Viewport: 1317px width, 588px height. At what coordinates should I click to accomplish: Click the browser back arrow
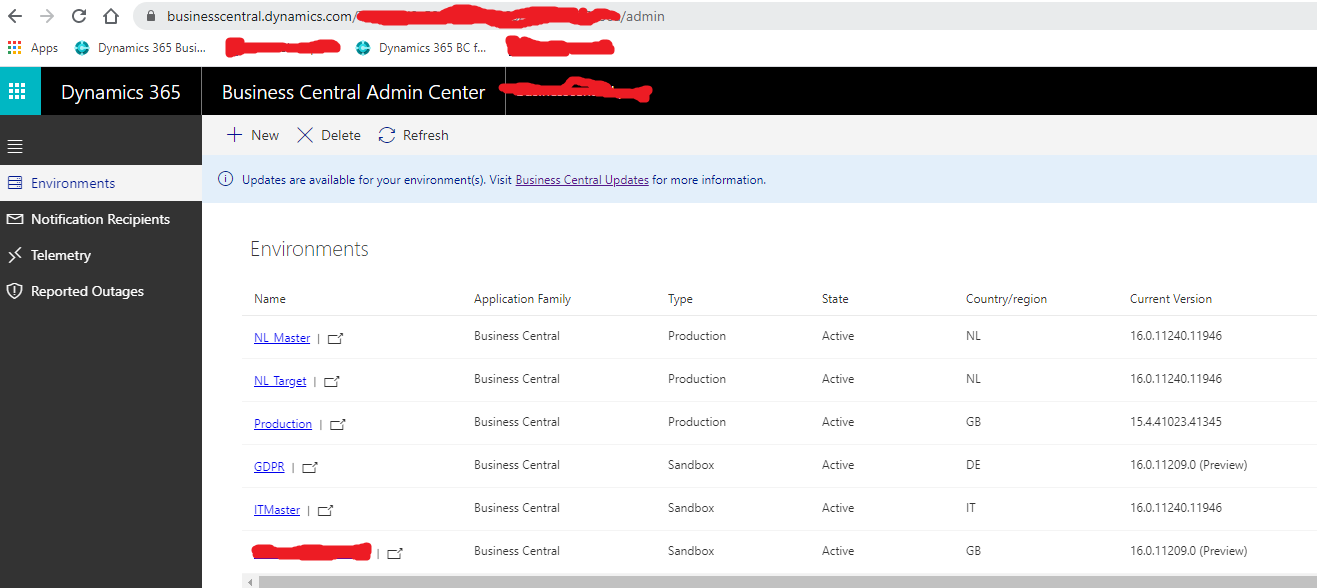(15, 16)
